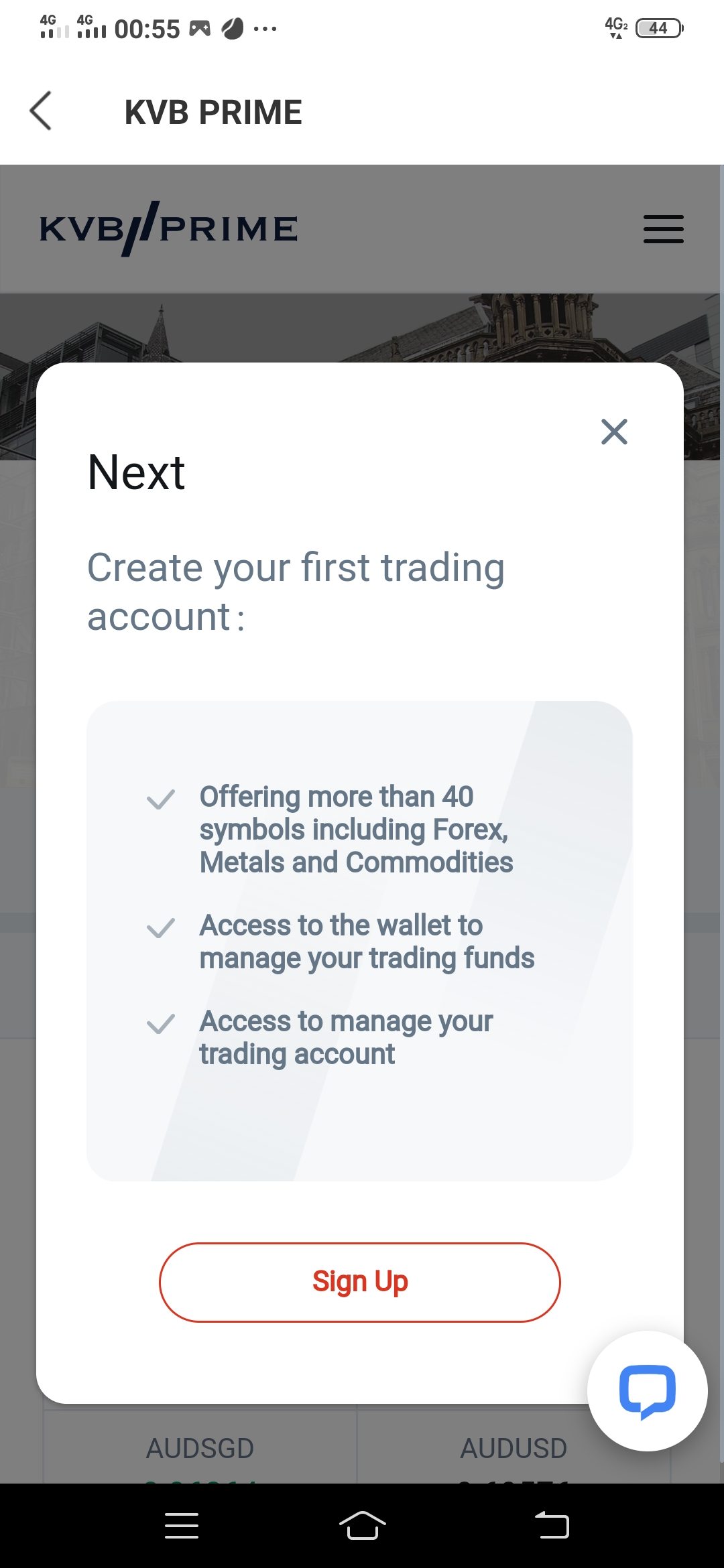The height and width of the screenshot is (1568, 724).
Task: Close the Next dialog with the X icon
Action: (614, 432)
